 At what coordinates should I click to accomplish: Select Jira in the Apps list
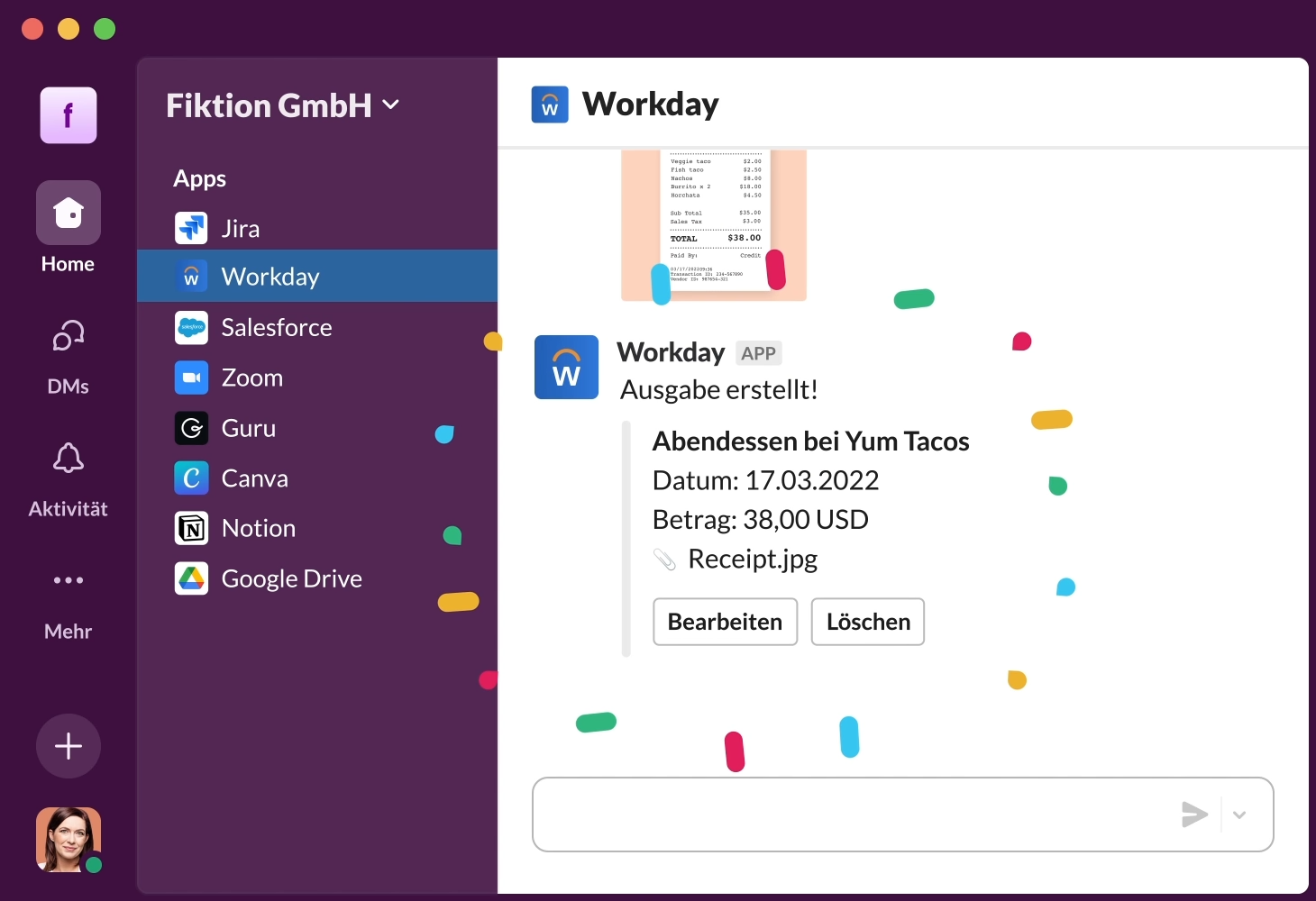coord(317,228)
